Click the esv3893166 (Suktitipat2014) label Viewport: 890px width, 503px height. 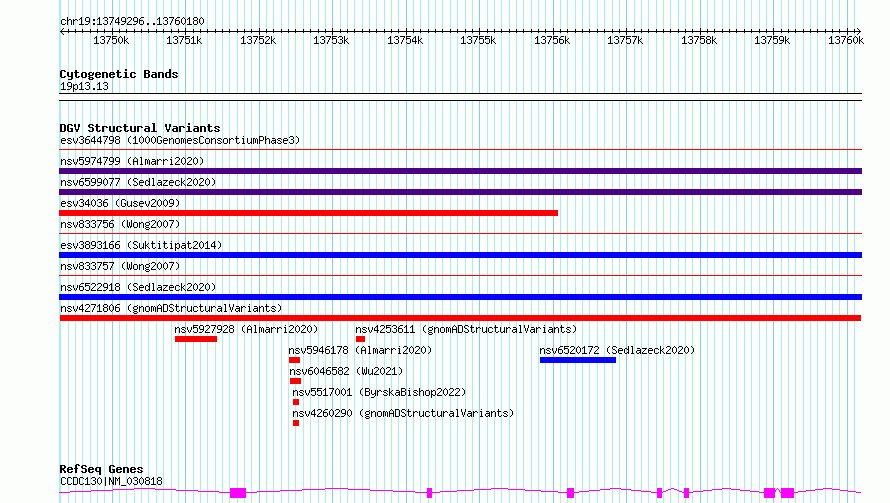click(x=141, y=245)
